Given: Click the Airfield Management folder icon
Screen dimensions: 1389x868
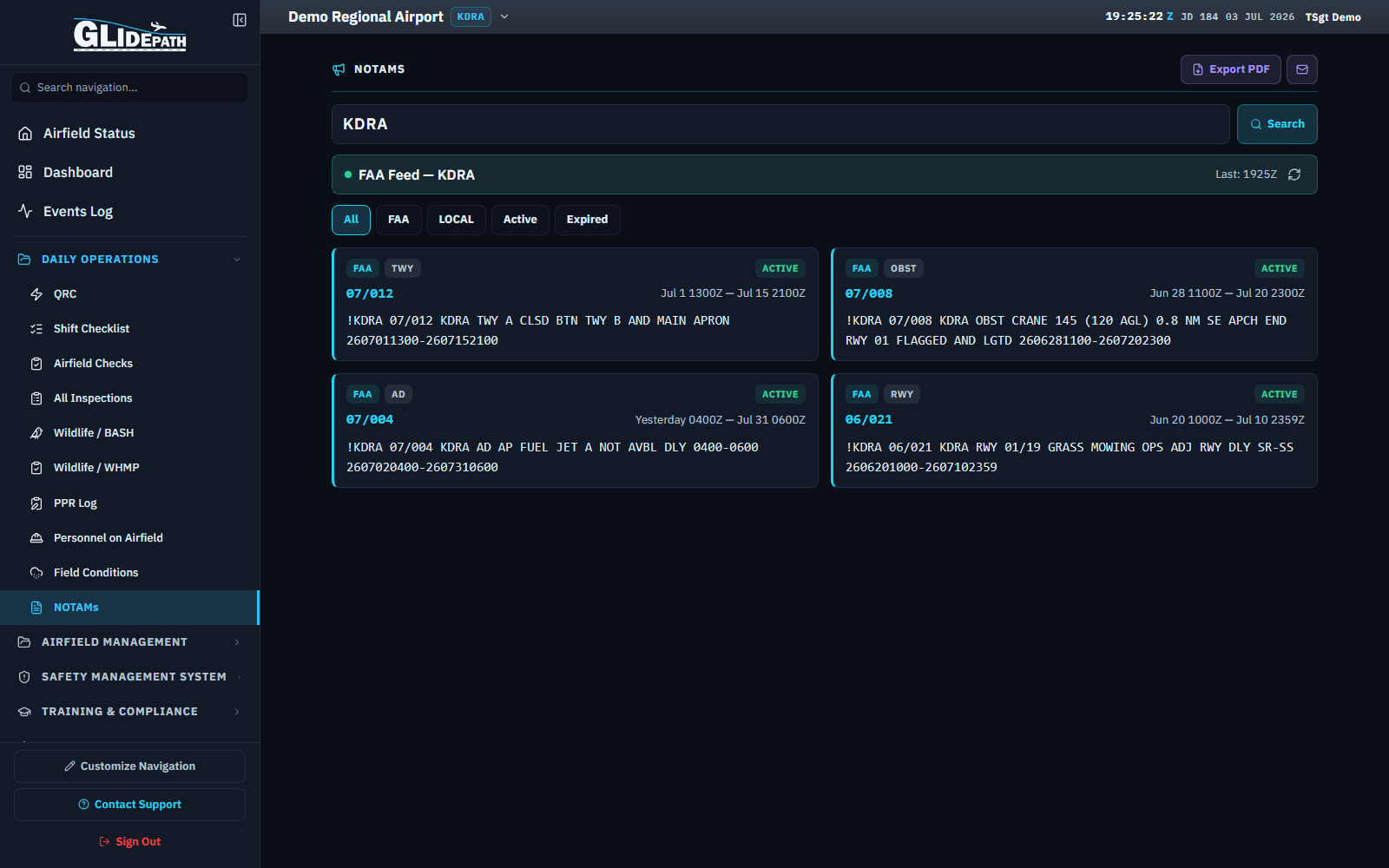Looking at the screenshot, I should [24, 642].
